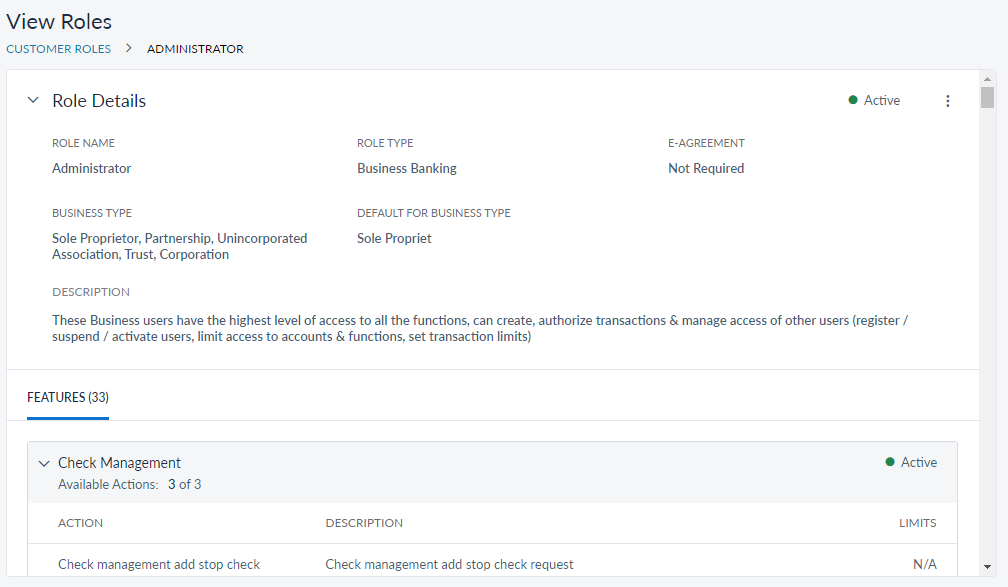This screenshot has height=587, width=1008.
Task: Click the Check Management feature title
Action: pyautogui.click(x=119, y=463)
